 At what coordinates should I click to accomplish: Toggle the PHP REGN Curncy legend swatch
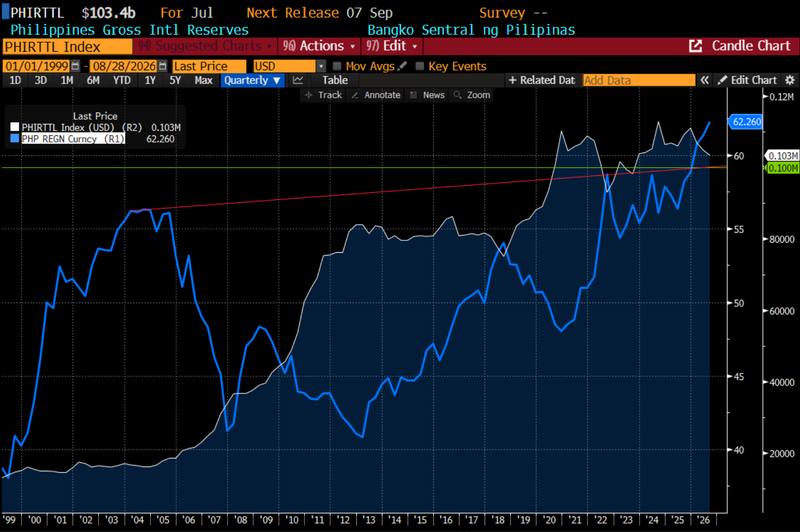pyautogui.click(x=15, y=138)
